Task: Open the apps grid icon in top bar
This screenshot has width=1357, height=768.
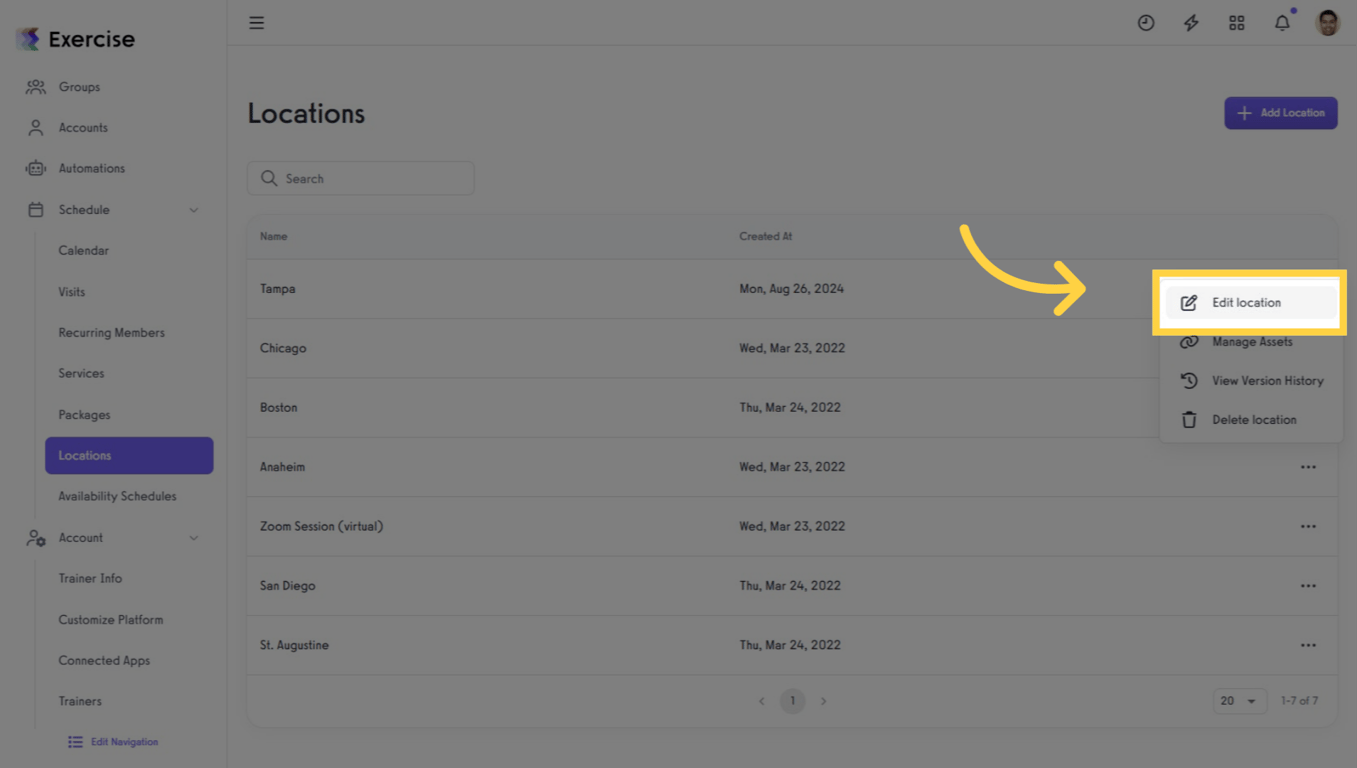Action: (x=1237, y=22)
